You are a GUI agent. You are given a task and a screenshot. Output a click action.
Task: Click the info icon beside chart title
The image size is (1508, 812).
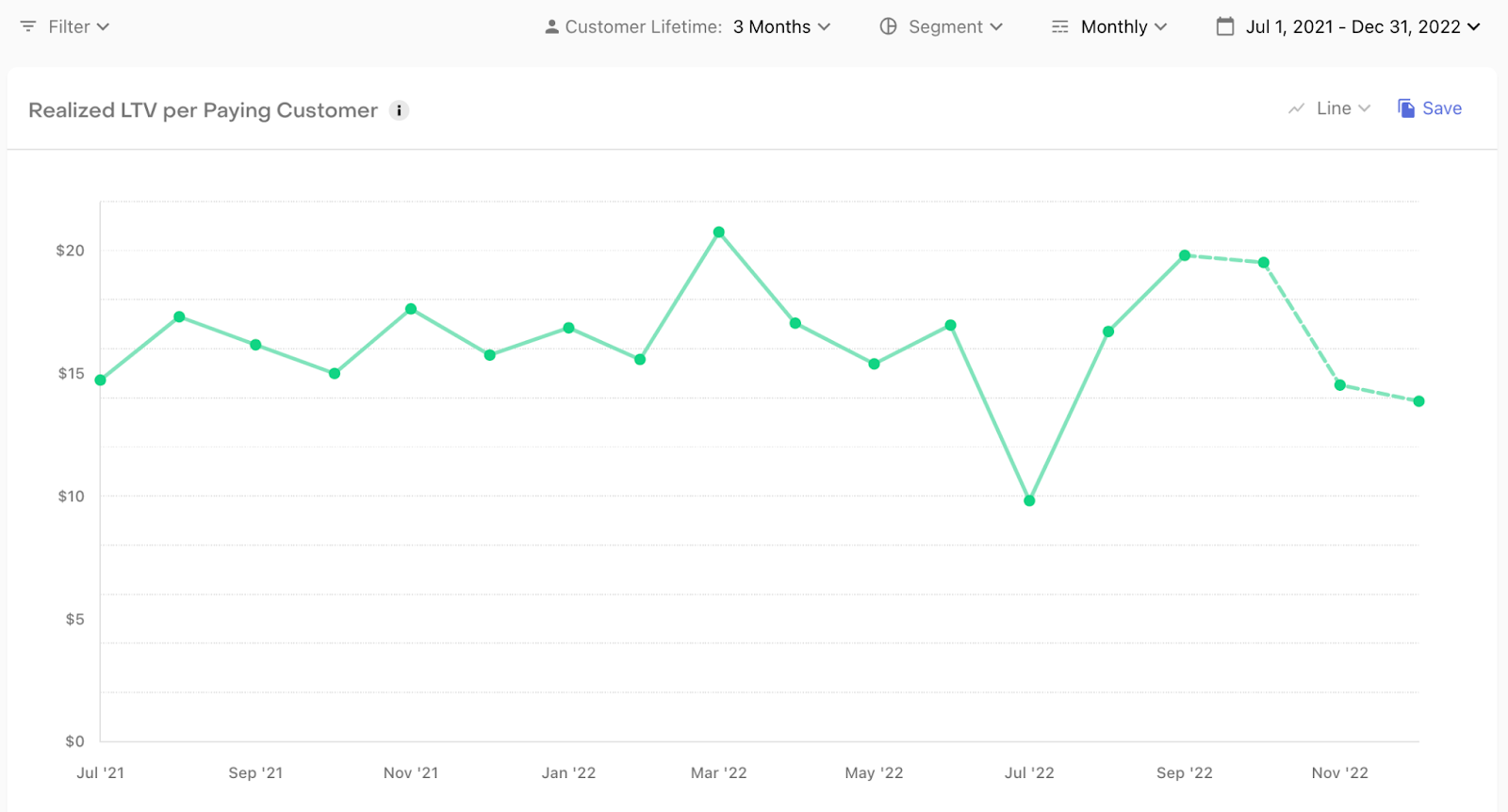(400, 110)
